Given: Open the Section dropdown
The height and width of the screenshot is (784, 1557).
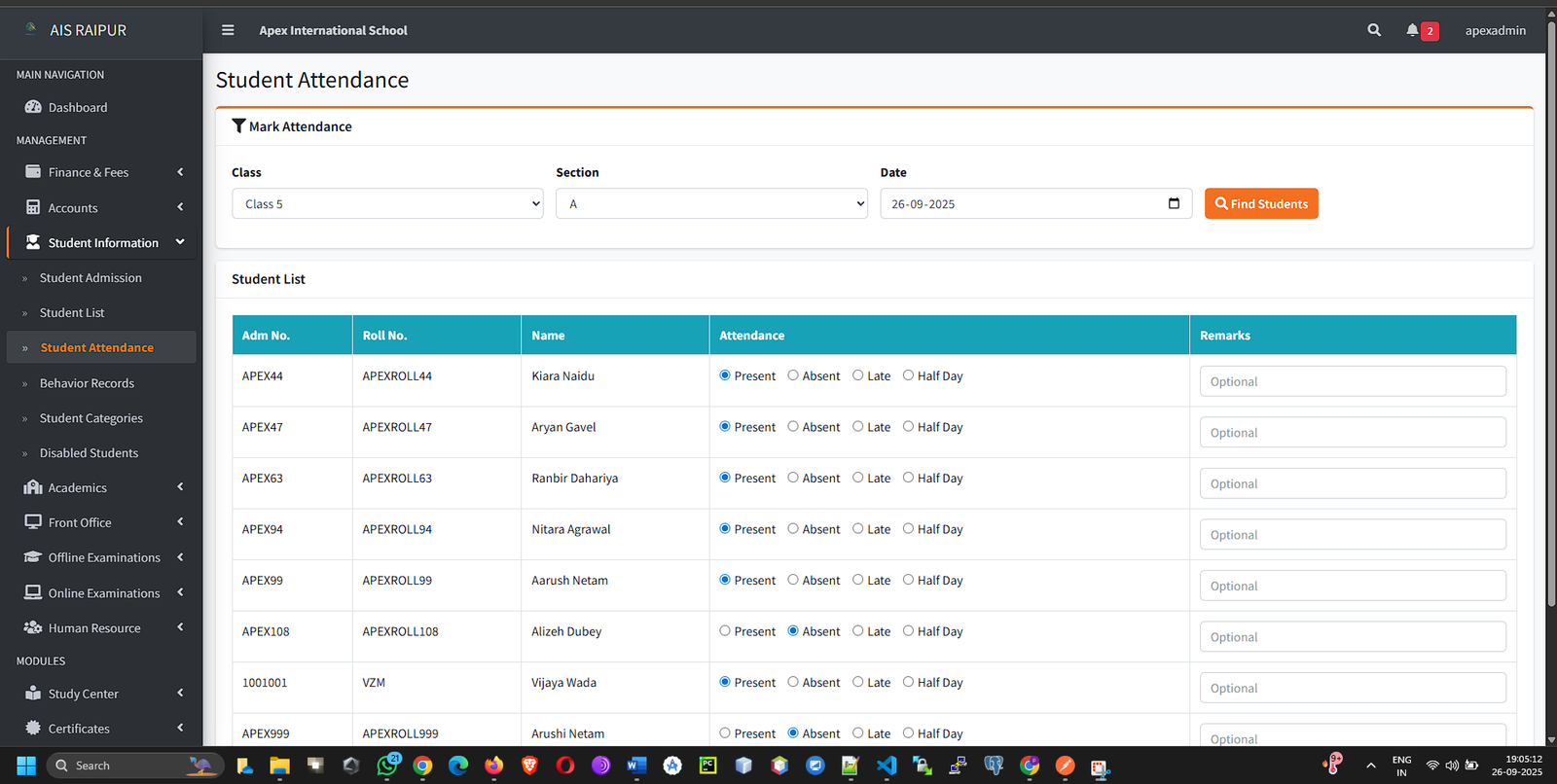Looking at the screenshot, I should coord(711,203).
